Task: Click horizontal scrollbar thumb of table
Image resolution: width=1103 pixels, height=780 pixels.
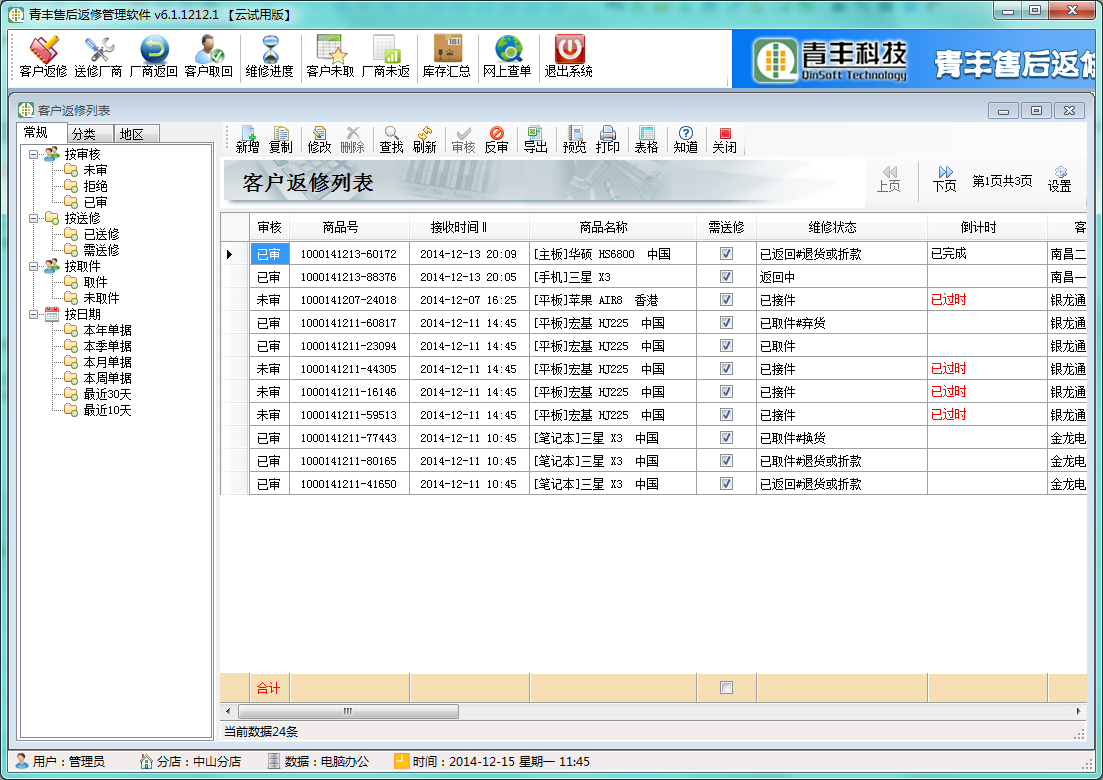Action: (x=348, y=712)
